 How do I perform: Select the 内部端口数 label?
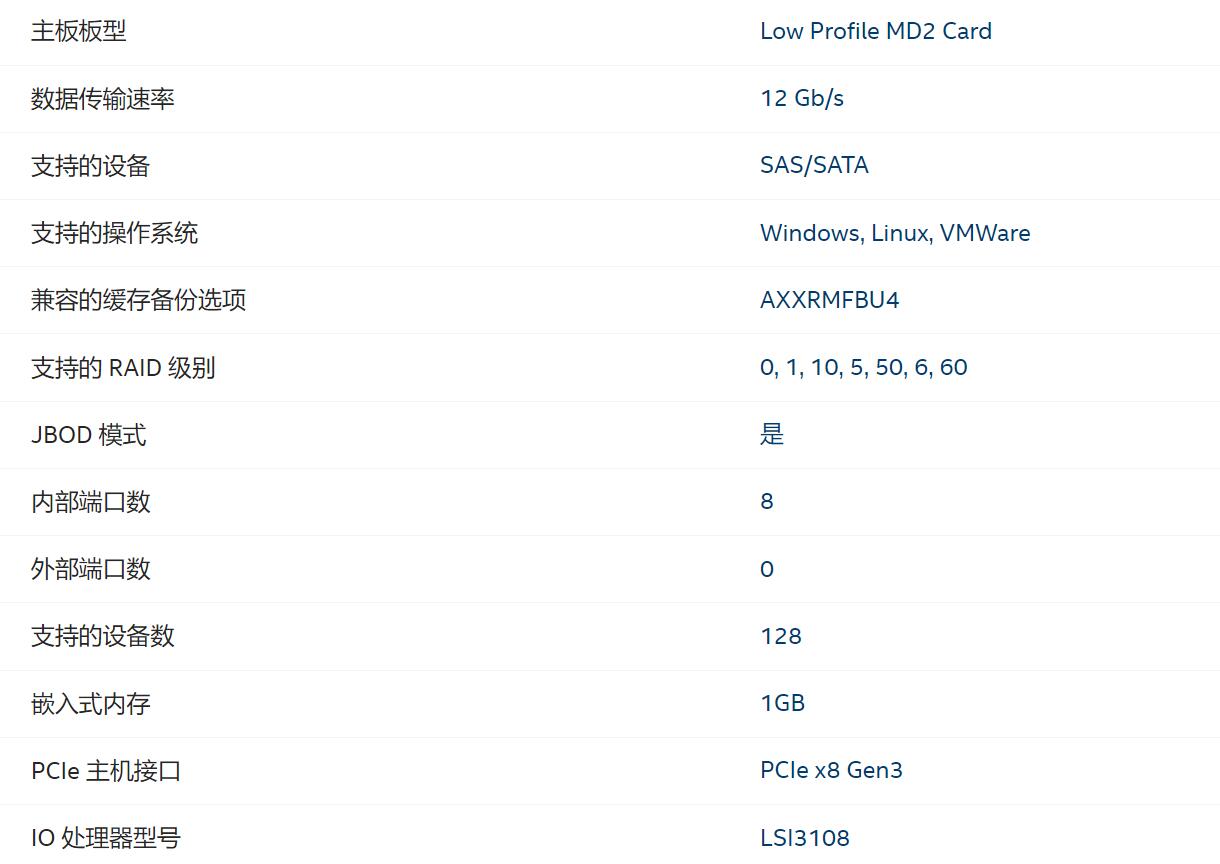[x=91, y=501]
